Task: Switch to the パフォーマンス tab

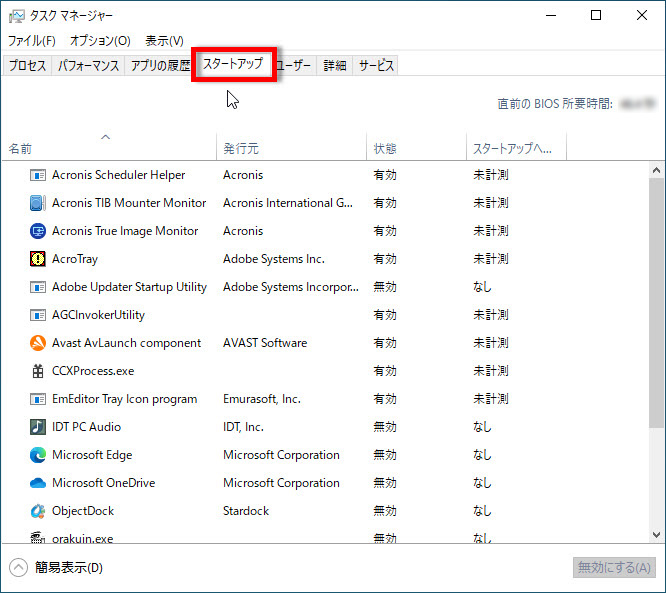Action: click(88, 66)
